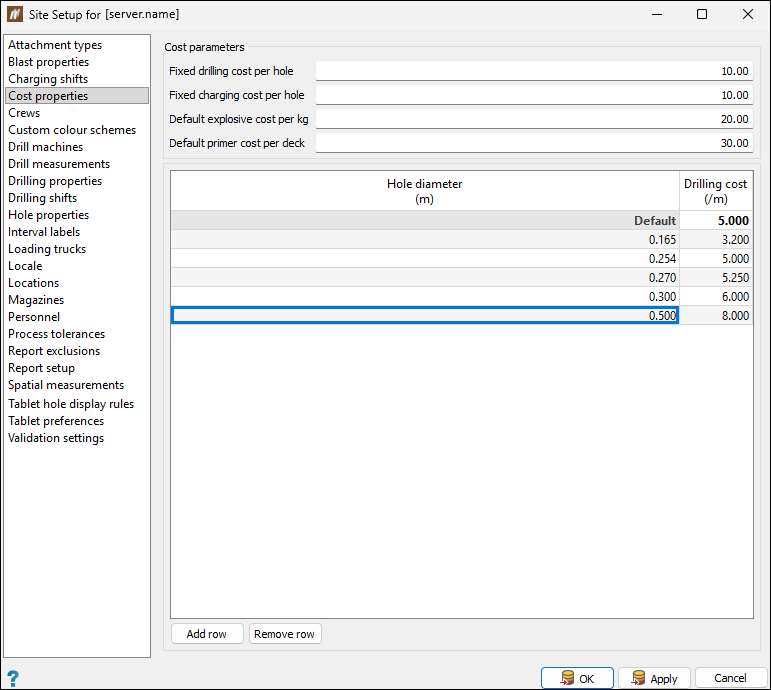Click the Hole diameter column header

click(x=425, y=191)
